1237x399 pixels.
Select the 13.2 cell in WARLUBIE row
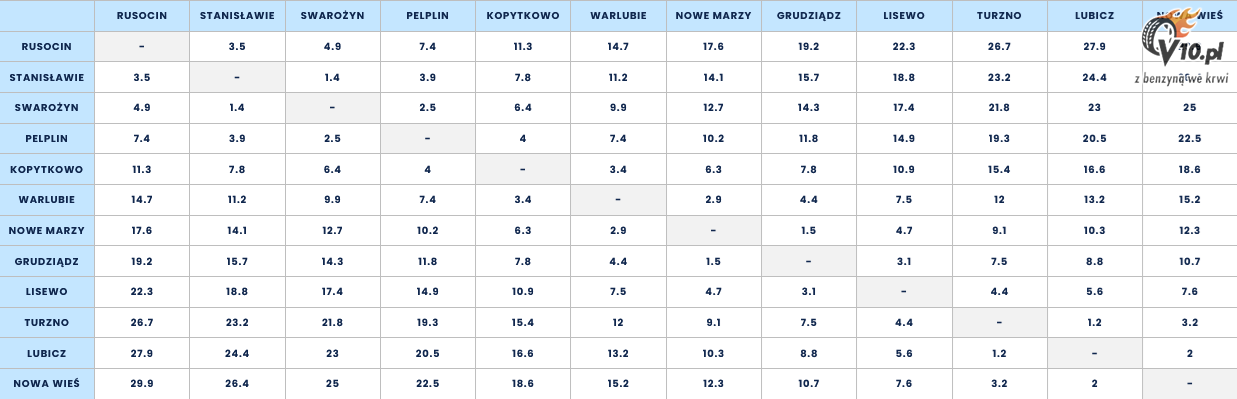pos(1094,200)
